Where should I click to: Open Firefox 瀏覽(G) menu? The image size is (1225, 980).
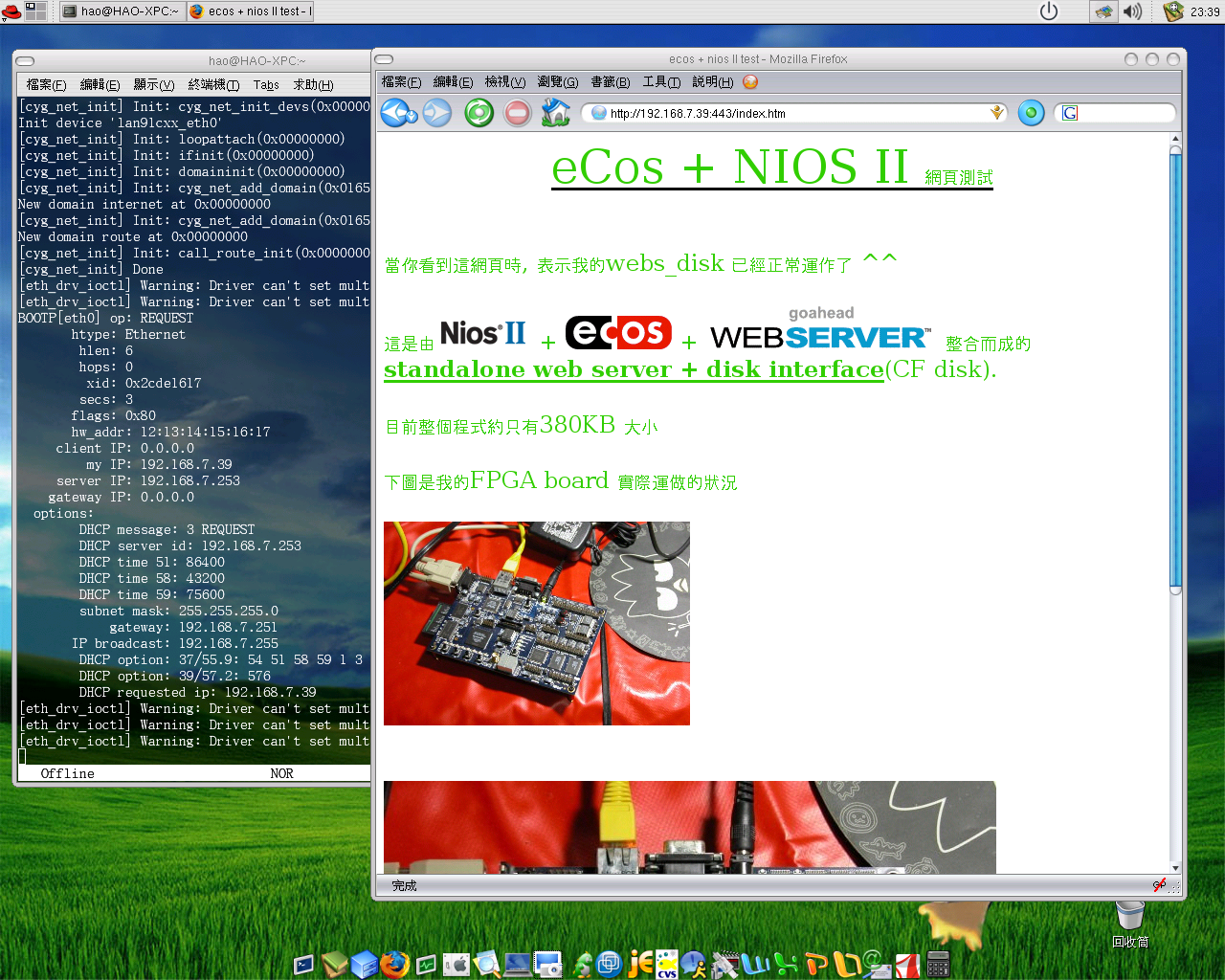coord(558,82)
